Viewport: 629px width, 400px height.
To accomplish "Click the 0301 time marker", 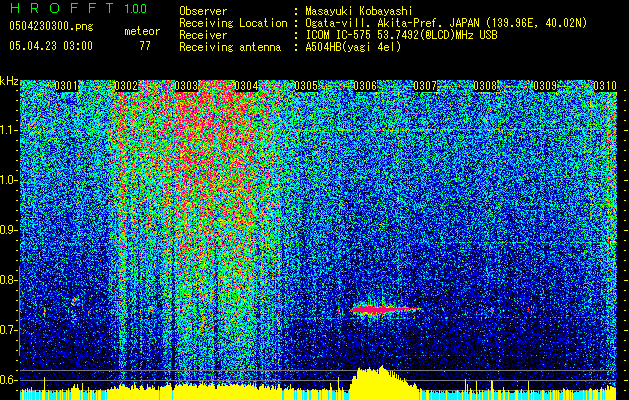I will click(x=66, y=86).
